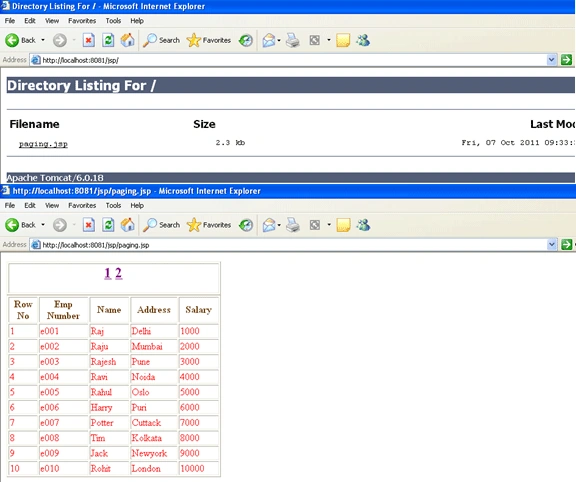Open Favorites menu in paging.jsp window

click(x=82, y=205)
